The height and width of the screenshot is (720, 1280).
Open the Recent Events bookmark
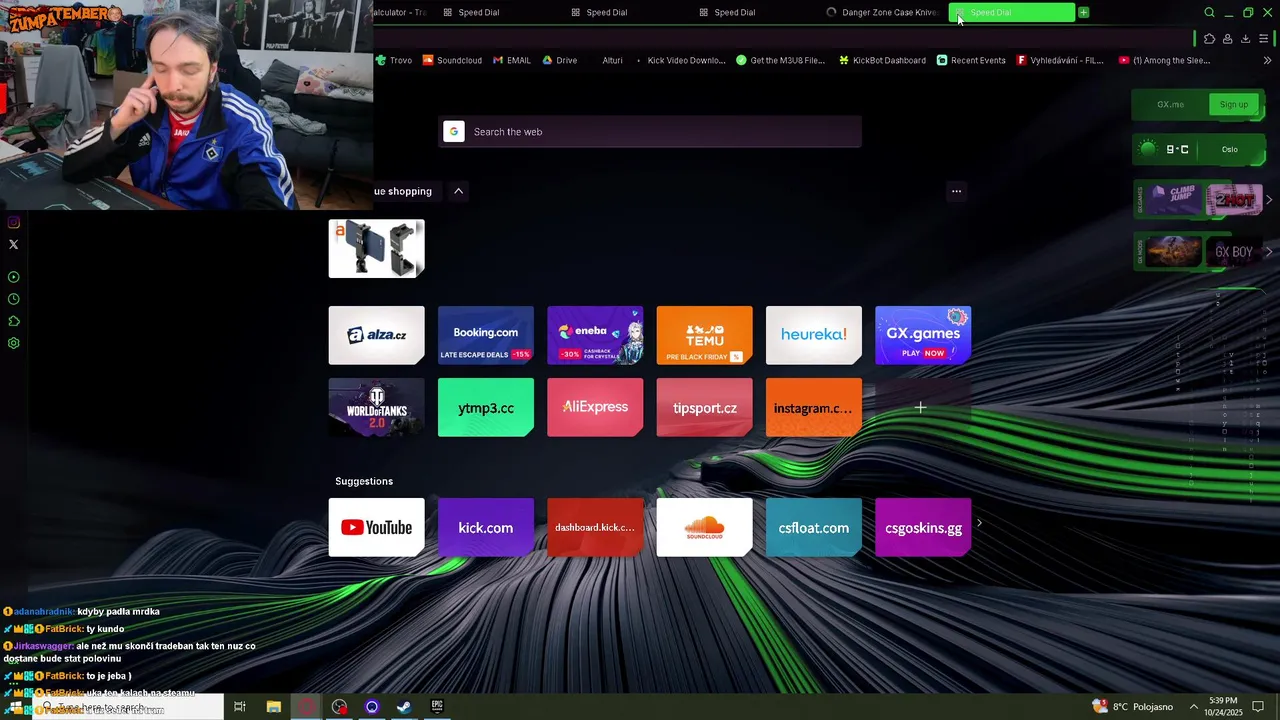pyautogui.click(x=971, y=60)
